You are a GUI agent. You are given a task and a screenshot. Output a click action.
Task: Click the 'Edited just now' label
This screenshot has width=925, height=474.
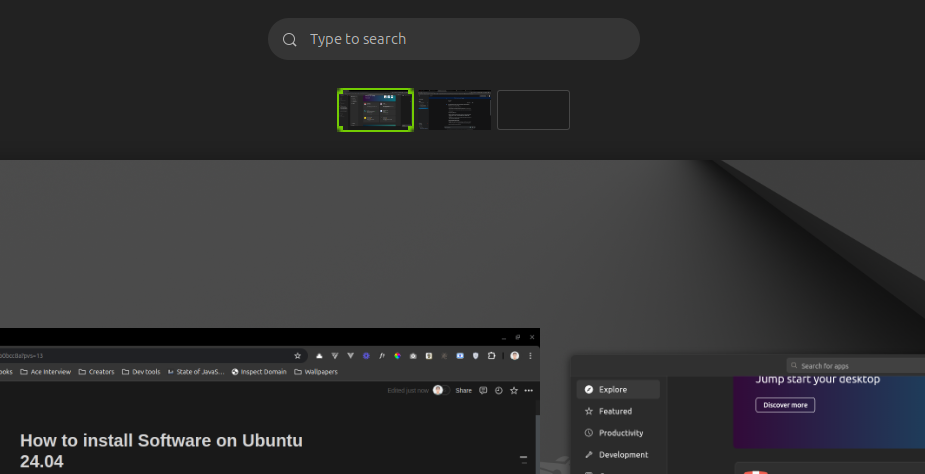click(408, 391)
